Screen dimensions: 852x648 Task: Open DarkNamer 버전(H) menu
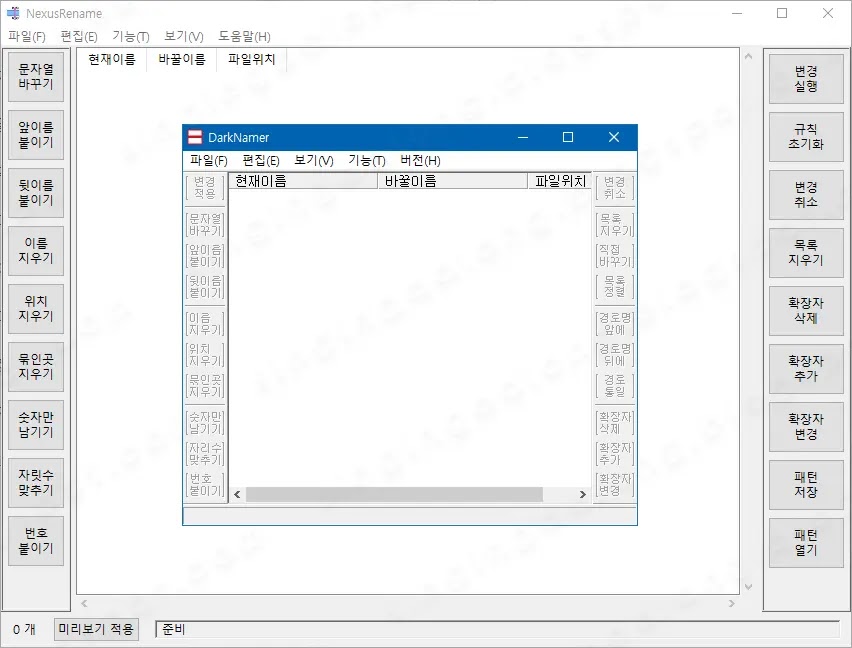pos(420,160)
